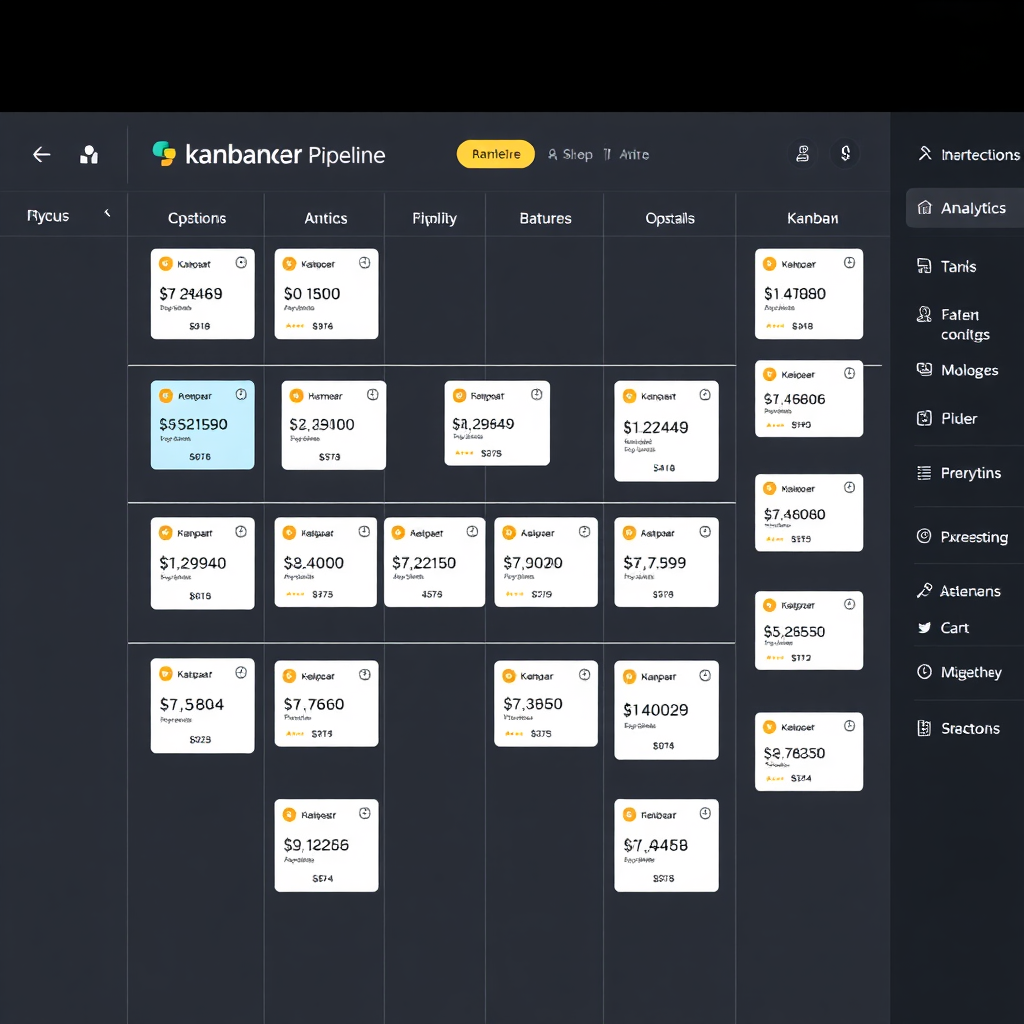Open the $7,7.599 deal card

666,562
